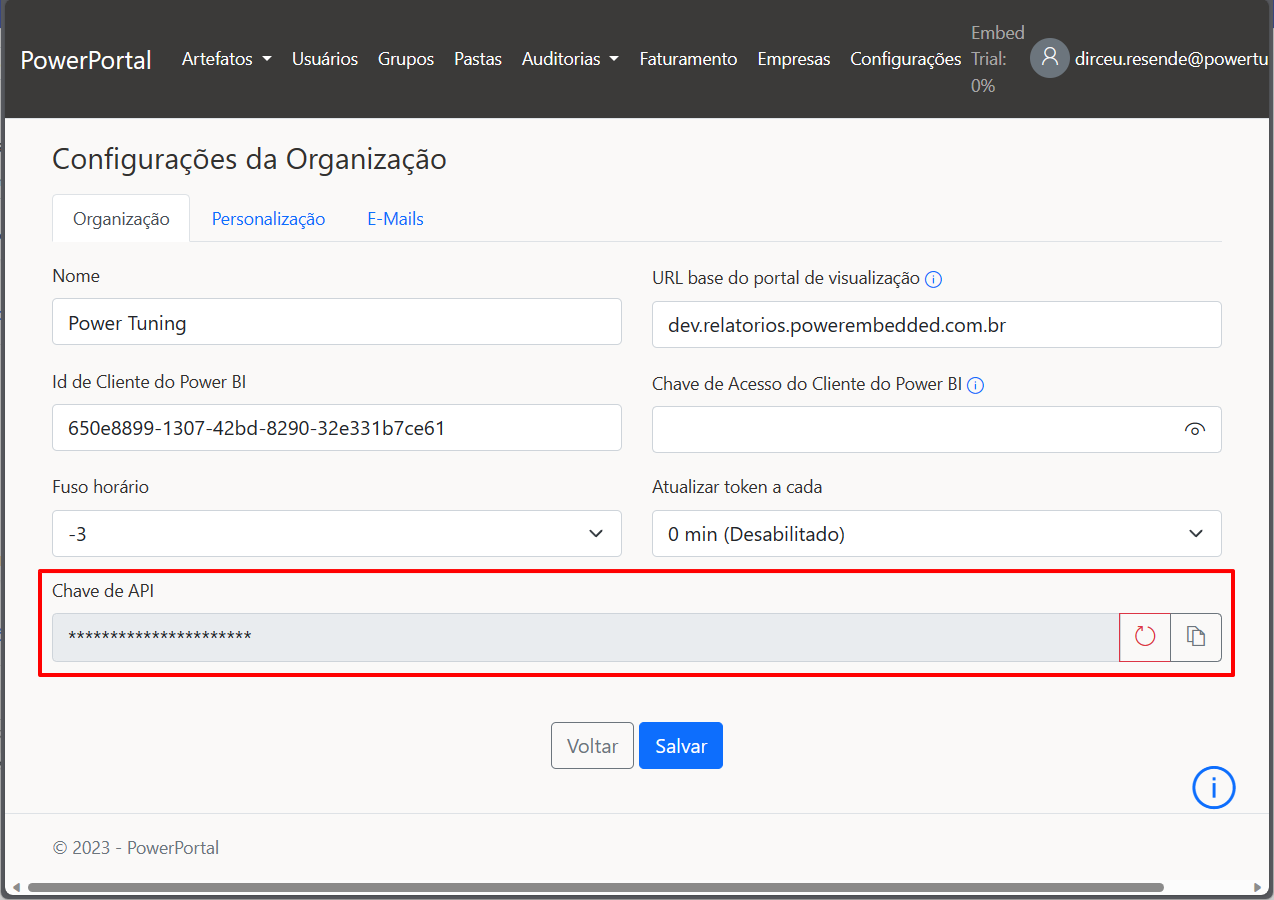Image resolution: width=1274 pixels, height=900 pixels.
Task: Open the round blue info help button
Action: point(1213,788)
